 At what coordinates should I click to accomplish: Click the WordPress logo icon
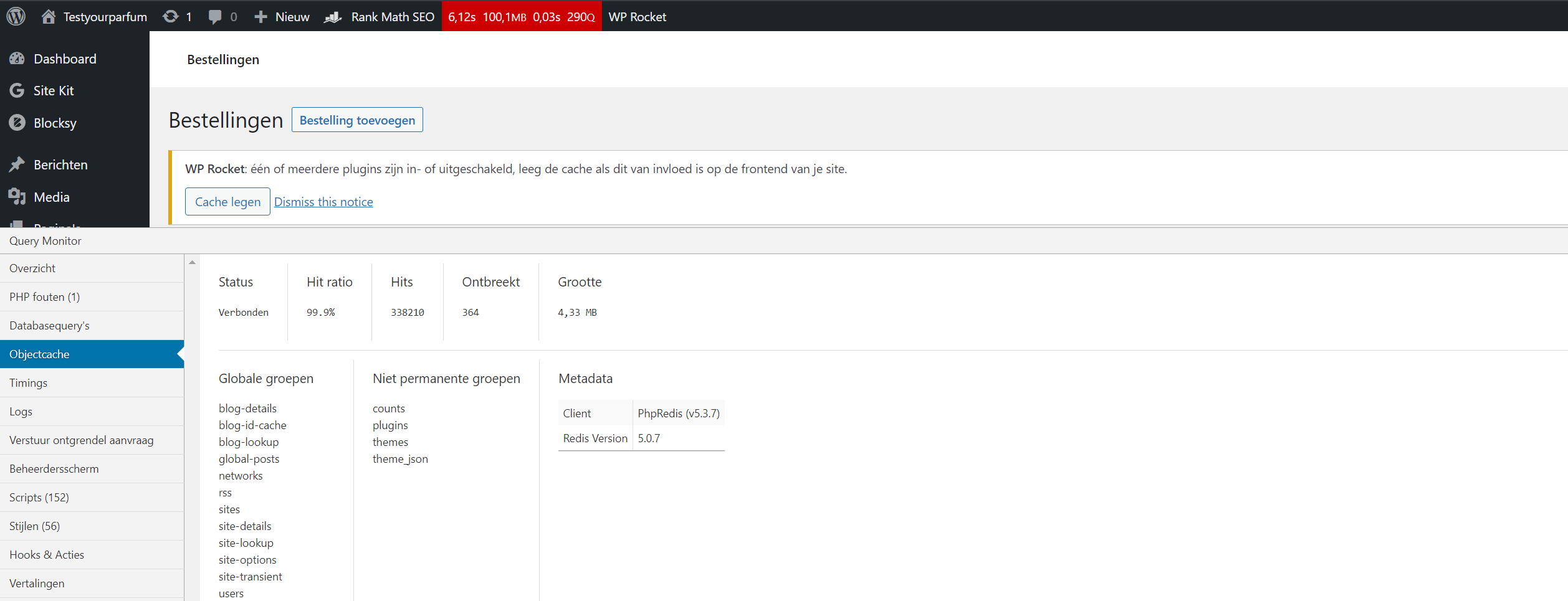(16, 16)
